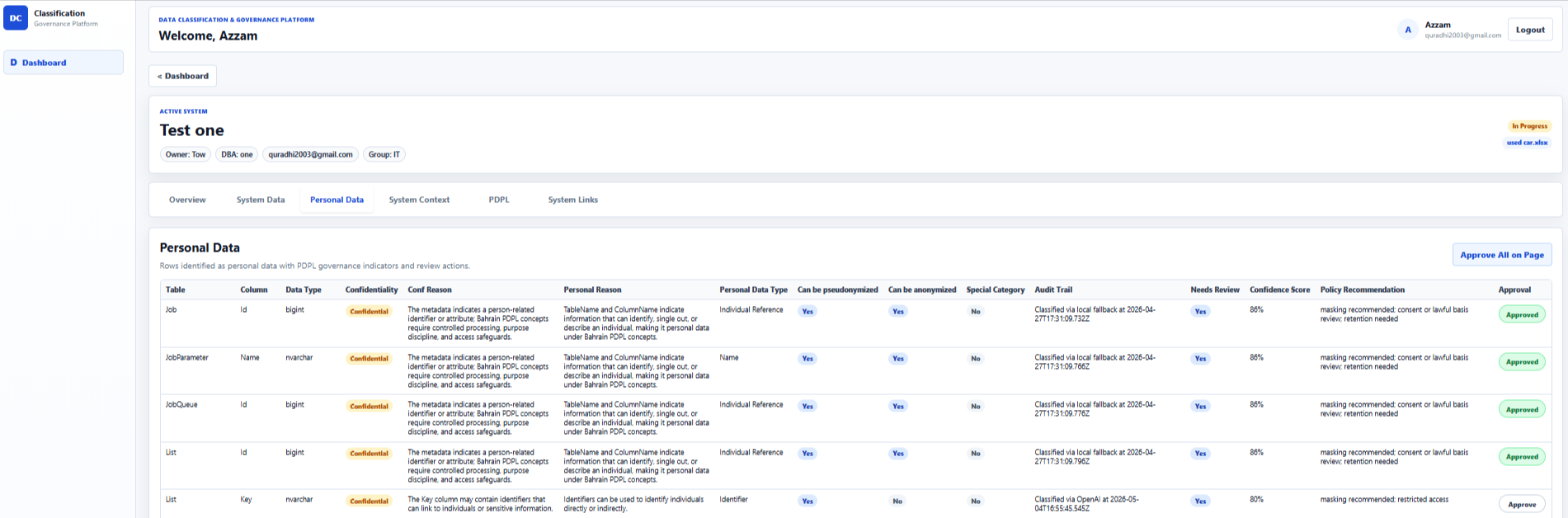Screen dimensions: 1568x518
Task: Click the user avatar icon with letter A
Action: [1408, 30]
